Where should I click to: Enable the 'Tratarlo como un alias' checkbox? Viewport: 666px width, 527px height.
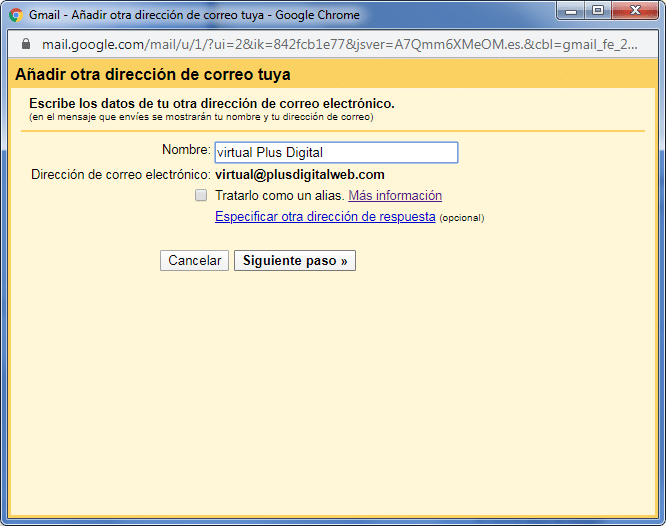click(201, 196)
